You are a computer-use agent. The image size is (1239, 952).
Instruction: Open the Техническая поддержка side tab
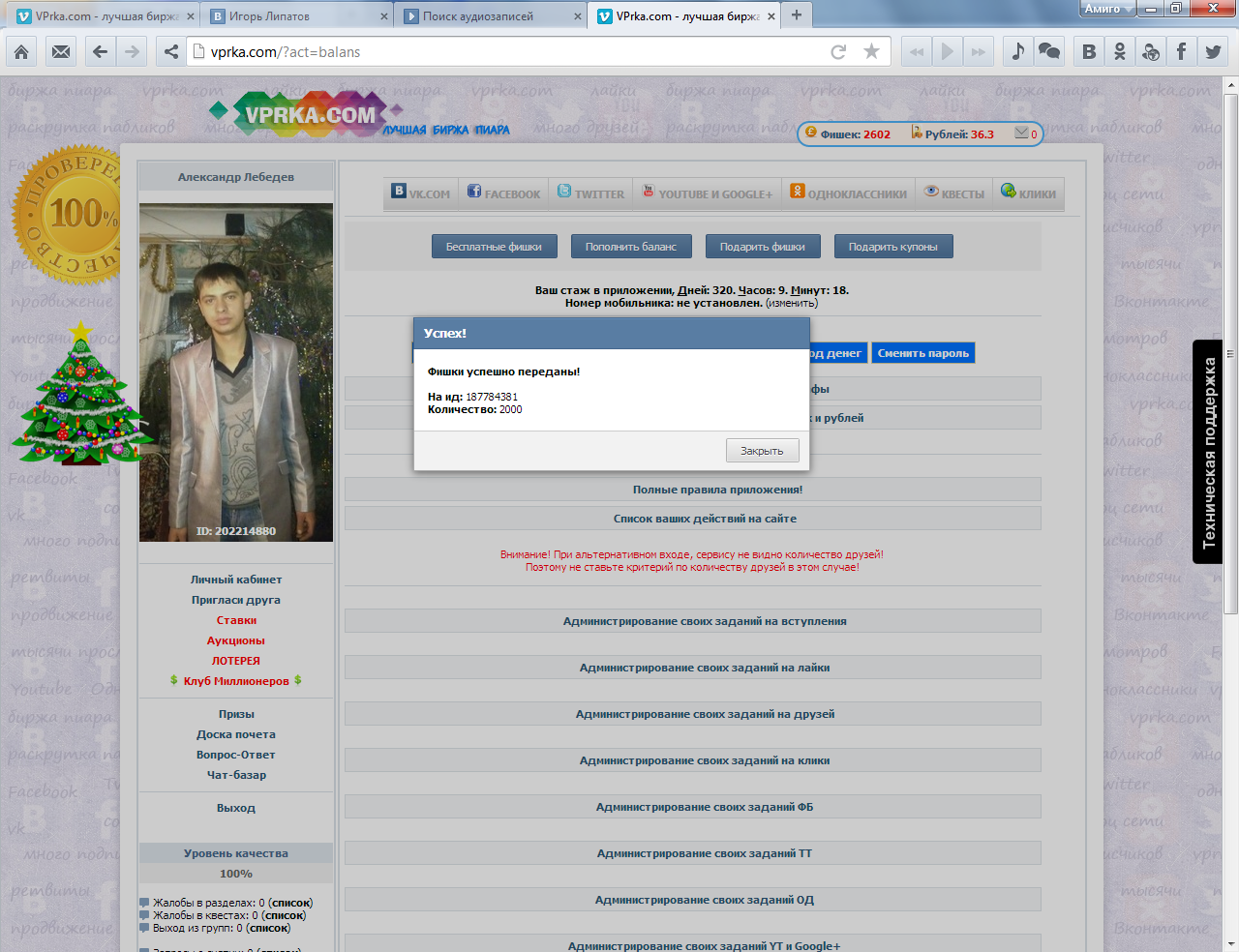pyautogui.click(x=1208, y=453)
